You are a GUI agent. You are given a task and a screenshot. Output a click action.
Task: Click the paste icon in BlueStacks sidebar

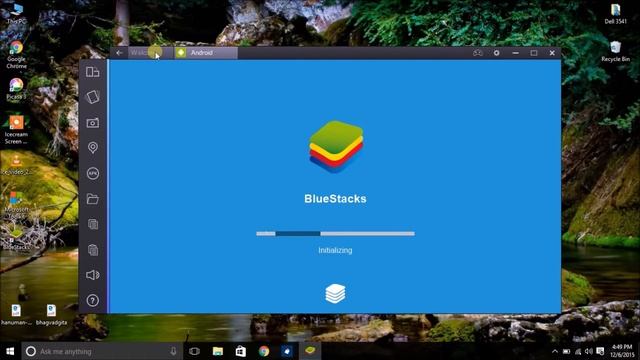coord(93,250)
